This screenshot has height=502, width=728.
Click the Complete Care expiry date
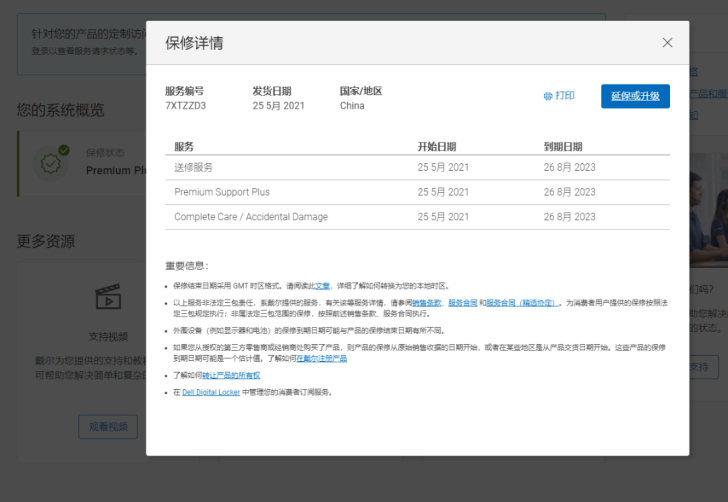coord(570,217)
